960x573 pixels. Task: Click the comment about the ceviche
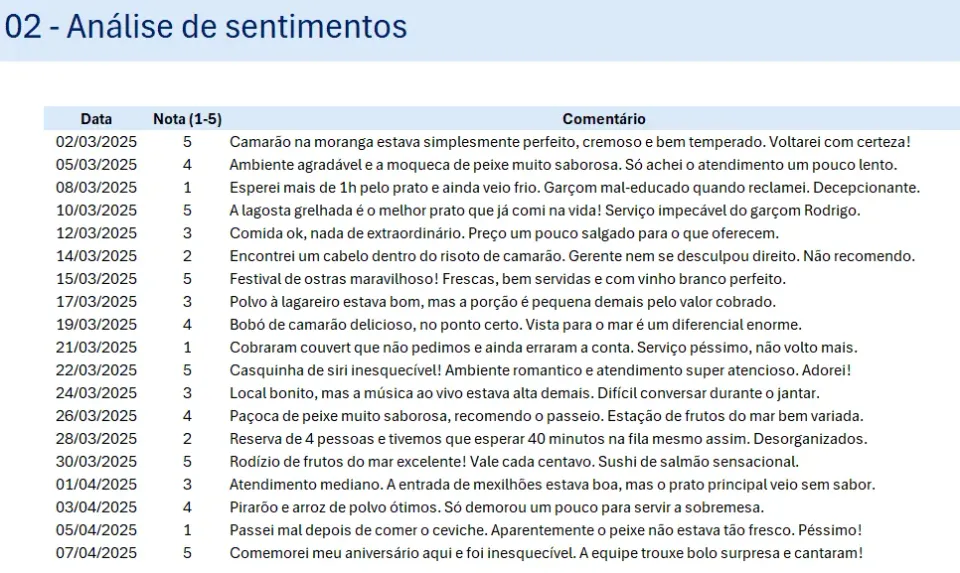pyautogui.click(x=546, y=530)
